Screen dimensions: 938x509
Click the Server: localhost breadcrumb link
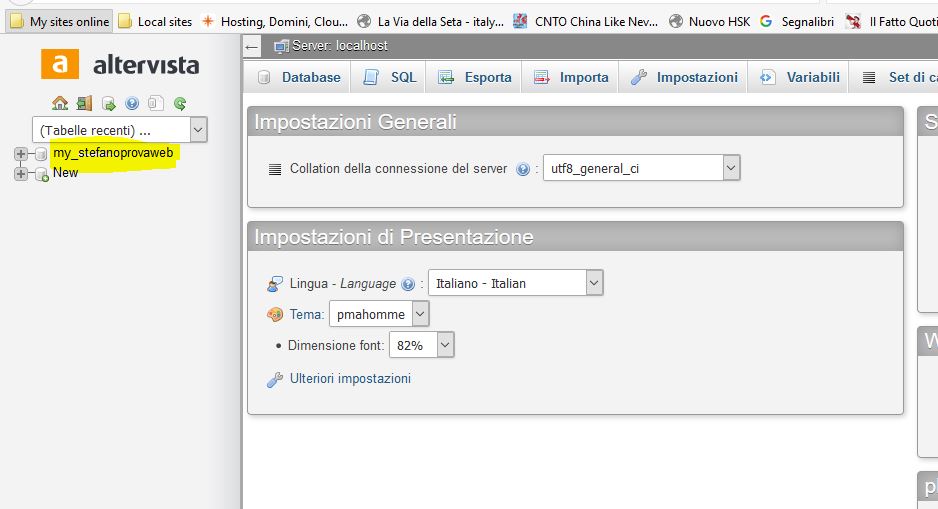[x=339, y=46]
